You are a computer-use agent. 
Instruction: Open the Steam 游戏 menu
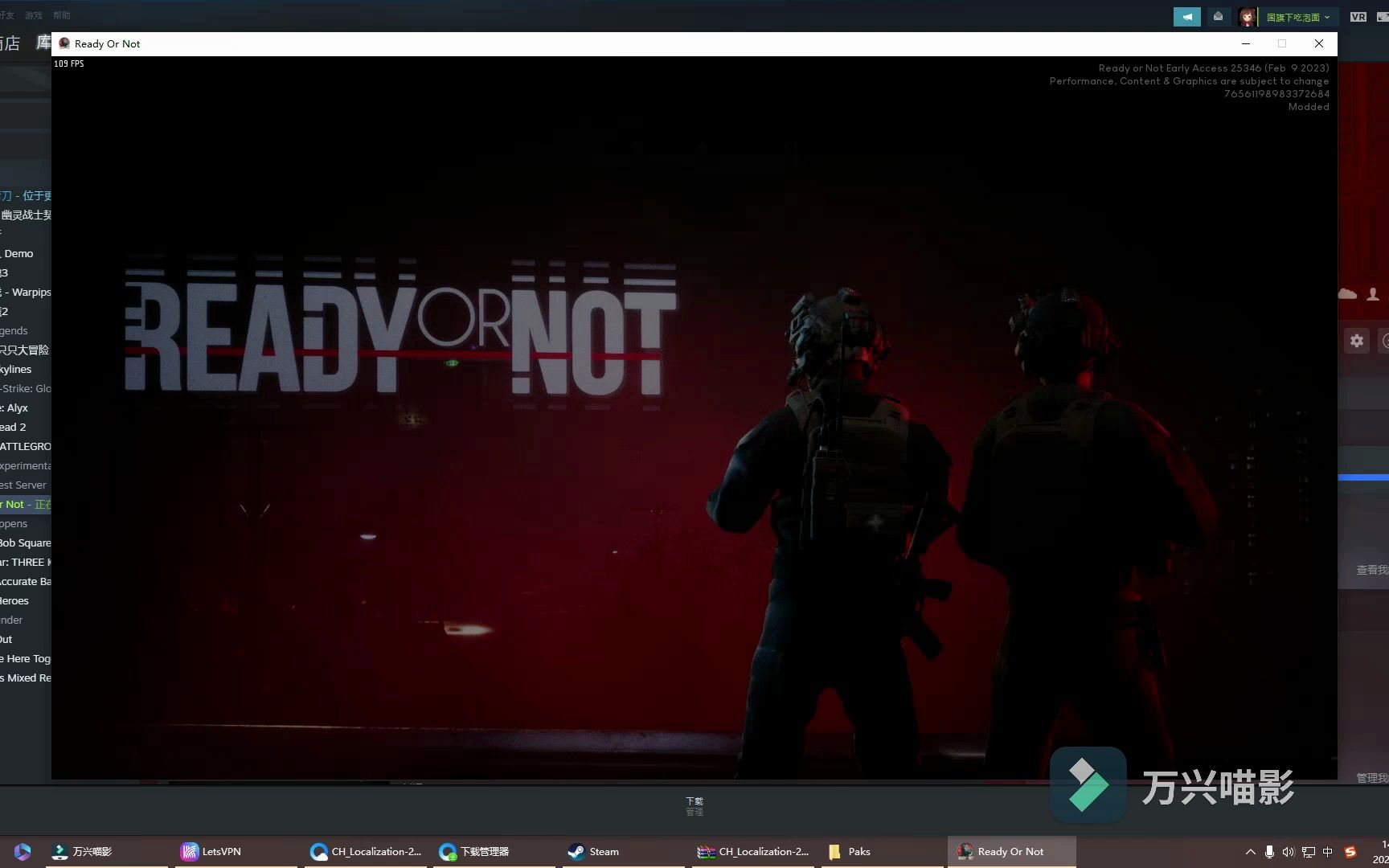click(34, 15)
